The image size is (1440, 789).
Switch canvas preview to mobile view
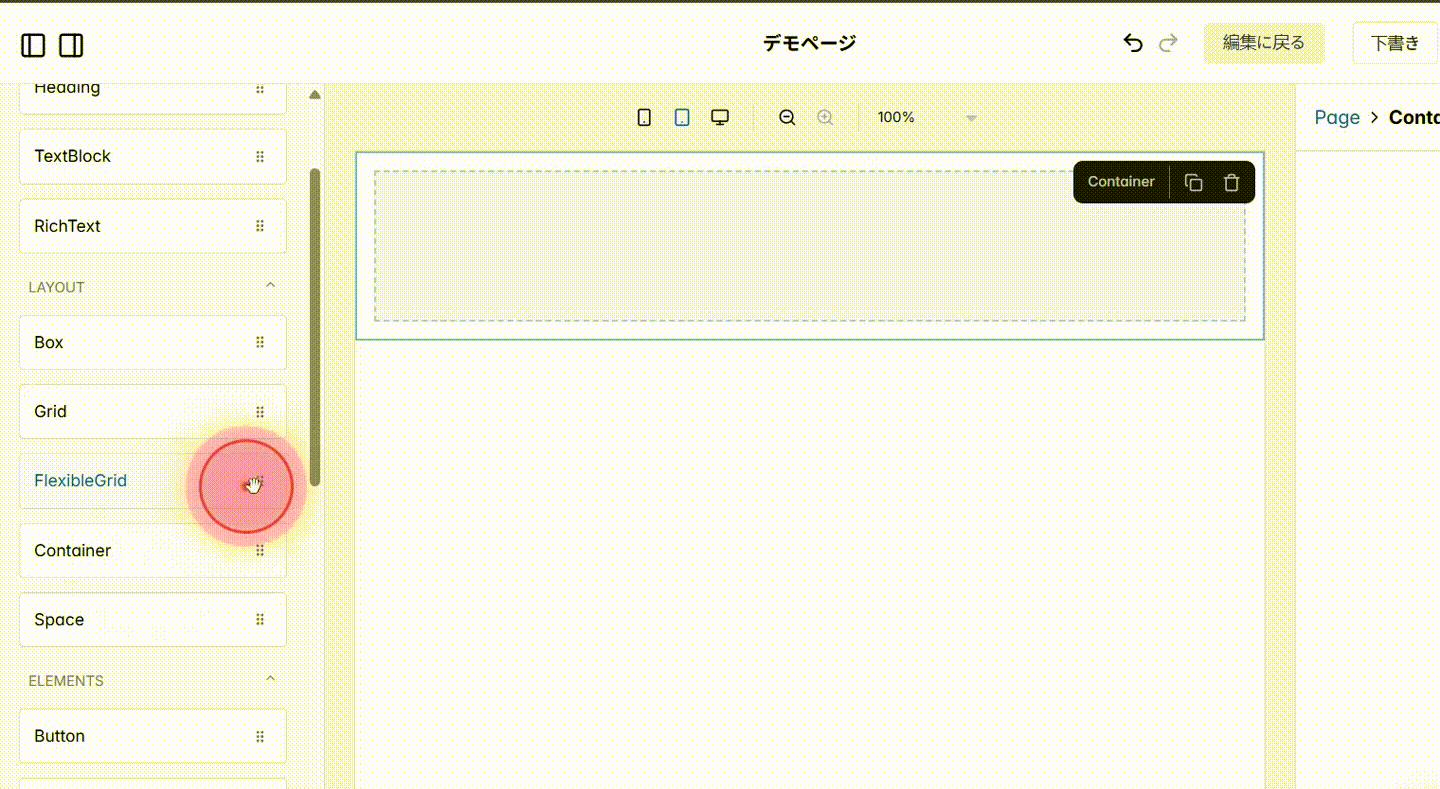point(643,116)
